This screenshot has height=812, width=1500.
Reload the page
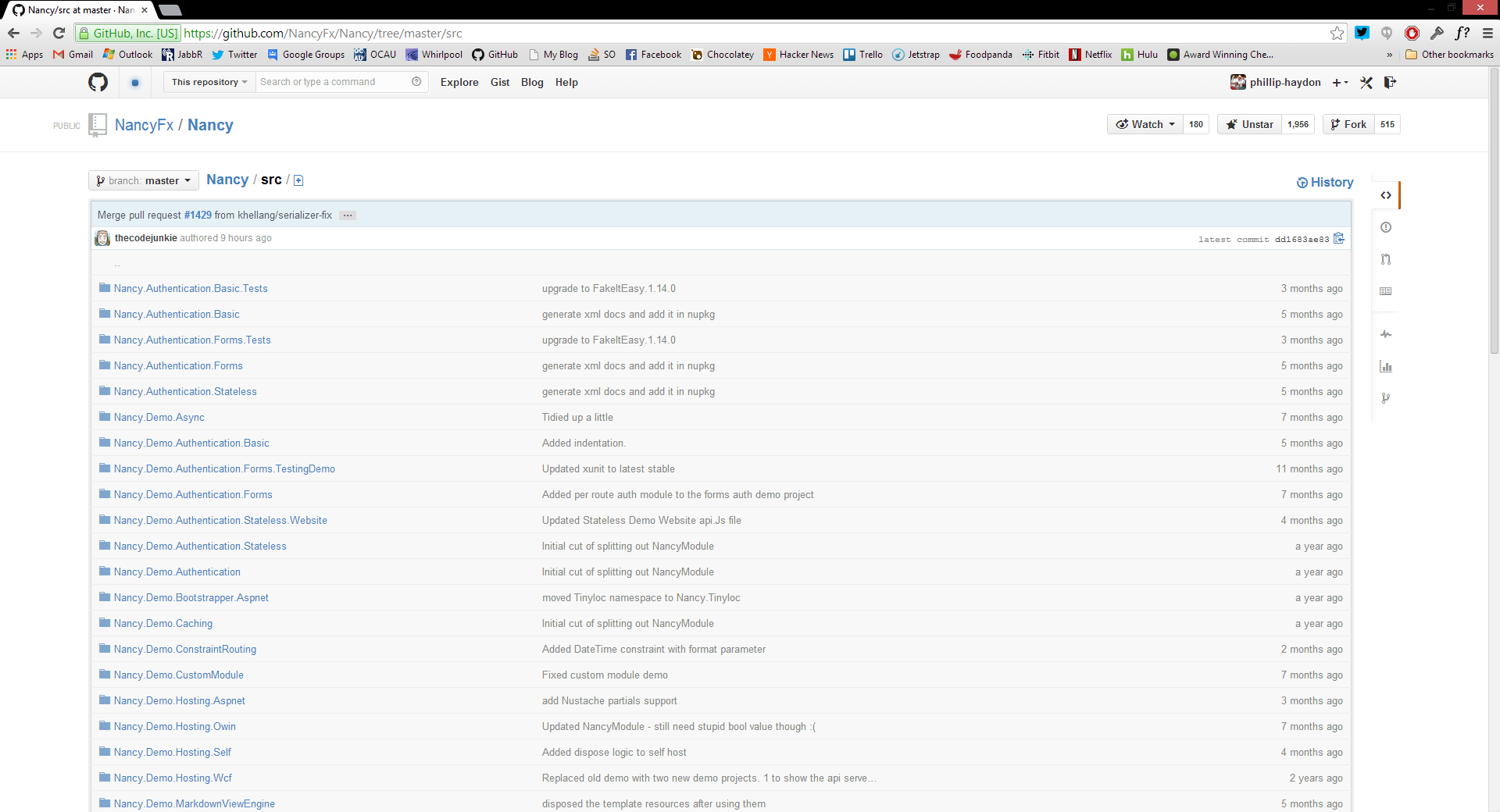(59, 33)
